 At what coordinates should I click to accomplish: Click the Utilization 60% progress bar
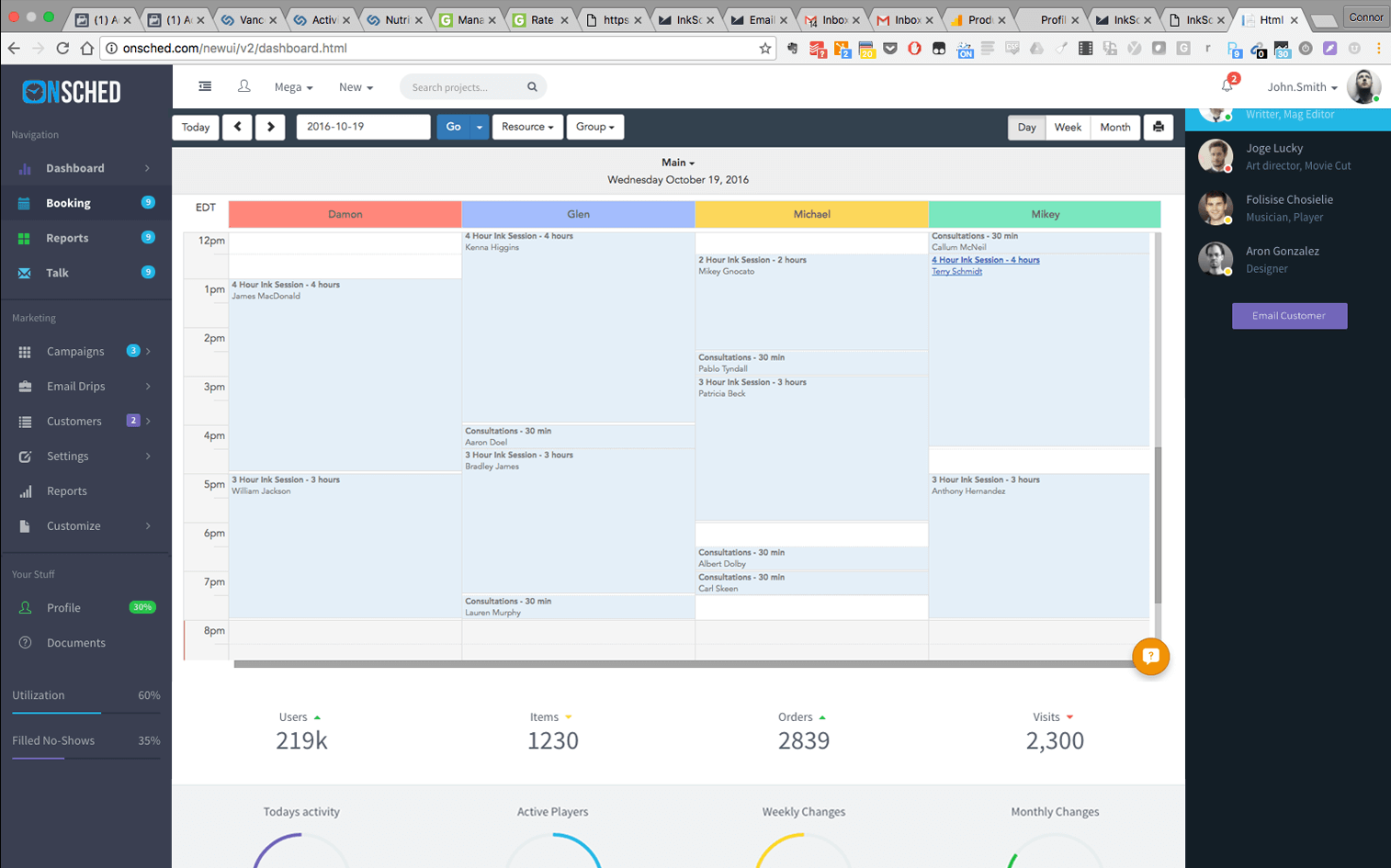point(85,712)
